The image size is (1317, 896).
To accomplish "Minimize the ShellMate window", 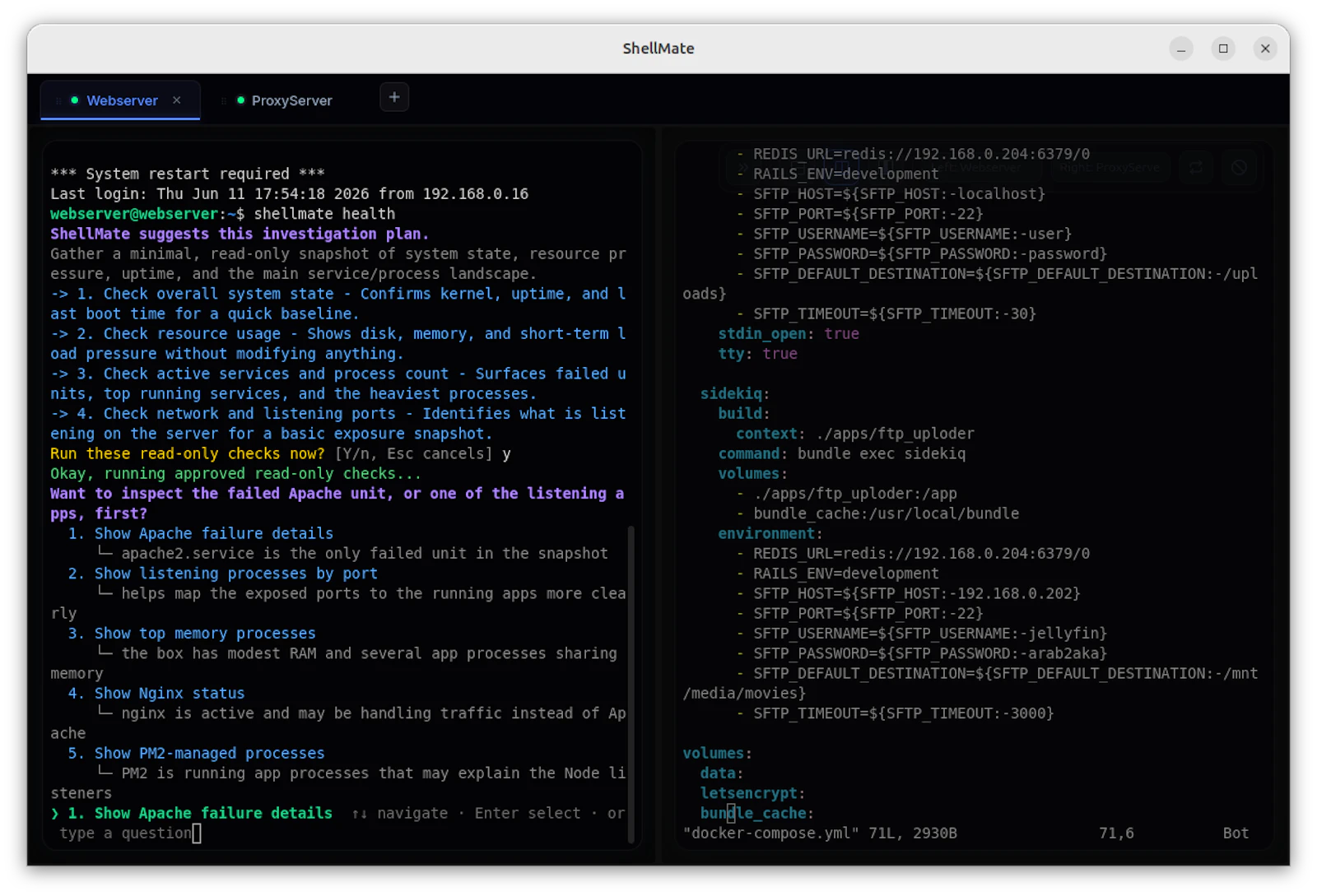I will 1181,49.
